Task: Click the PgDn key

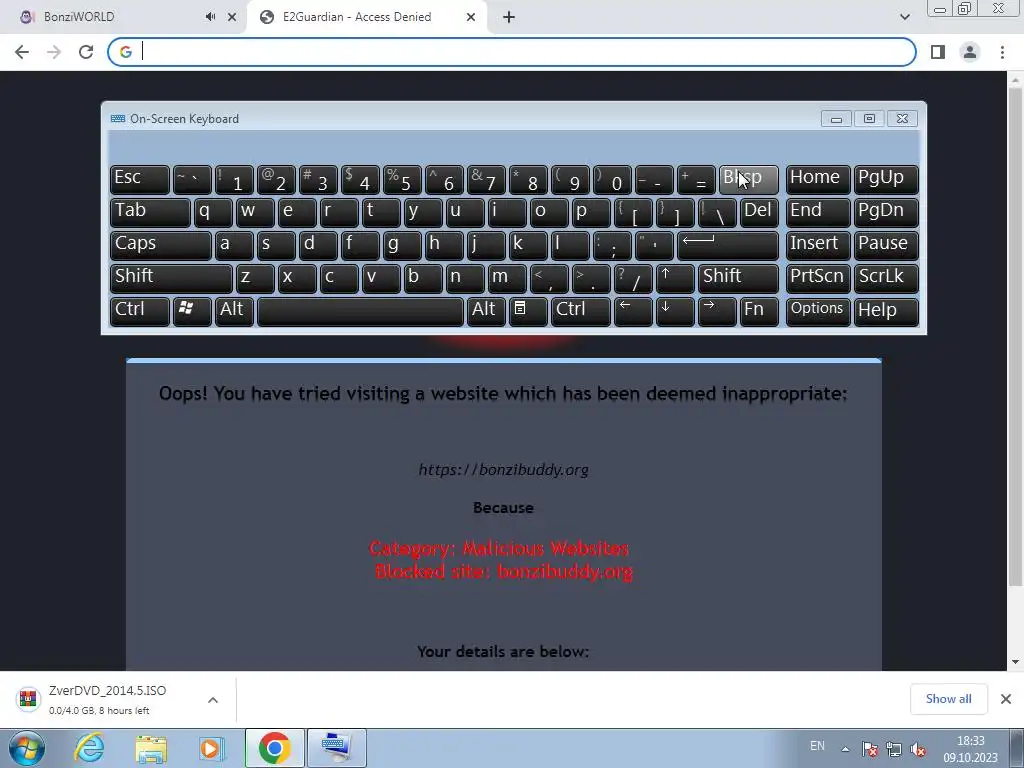Action: (886, 212)
